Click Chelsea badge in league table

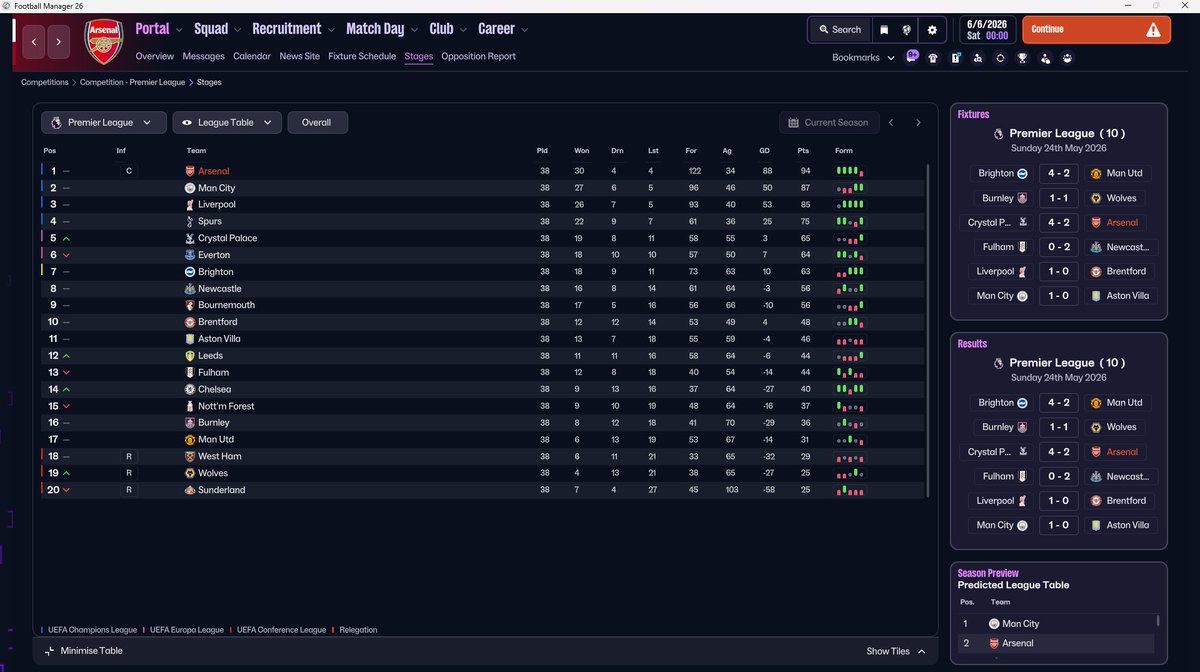(190, 389)
